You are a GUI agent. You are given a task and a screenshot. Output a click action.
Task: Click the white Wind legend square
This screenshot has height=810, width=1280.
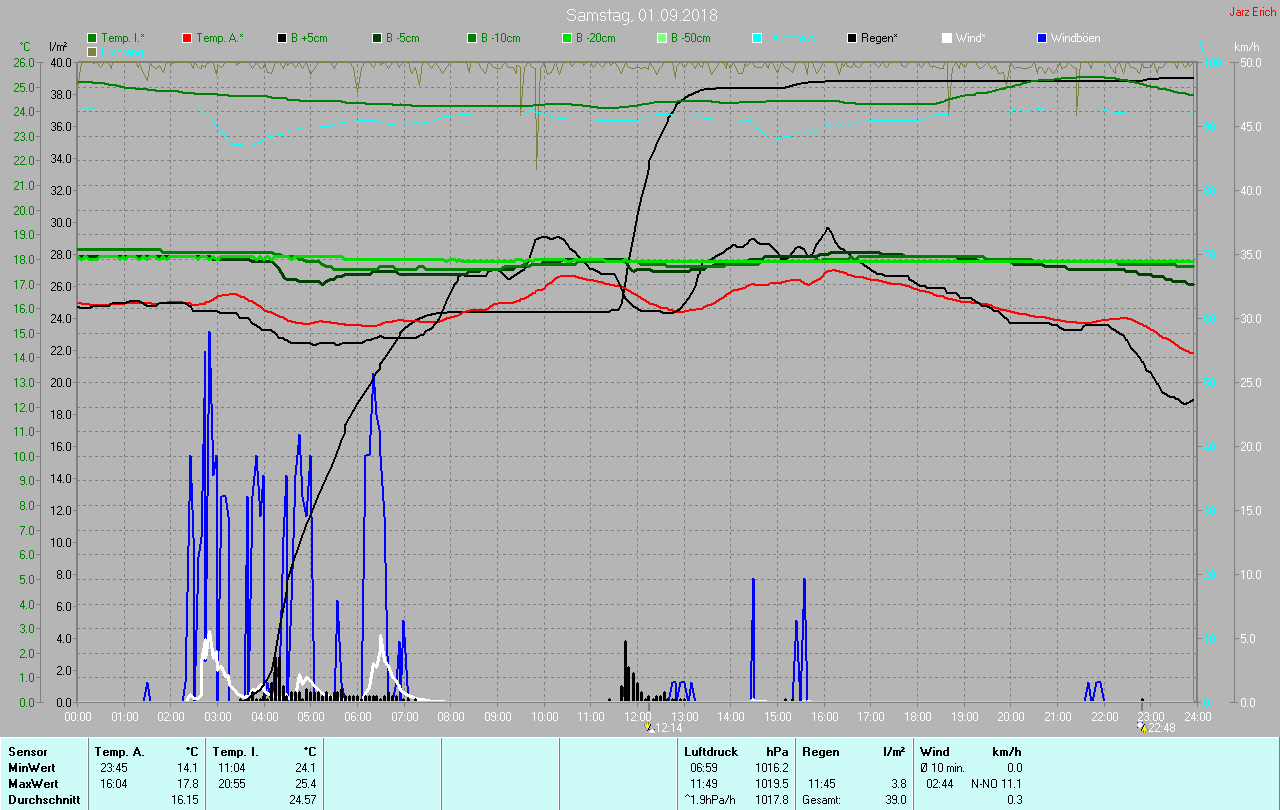coord(947,38)
